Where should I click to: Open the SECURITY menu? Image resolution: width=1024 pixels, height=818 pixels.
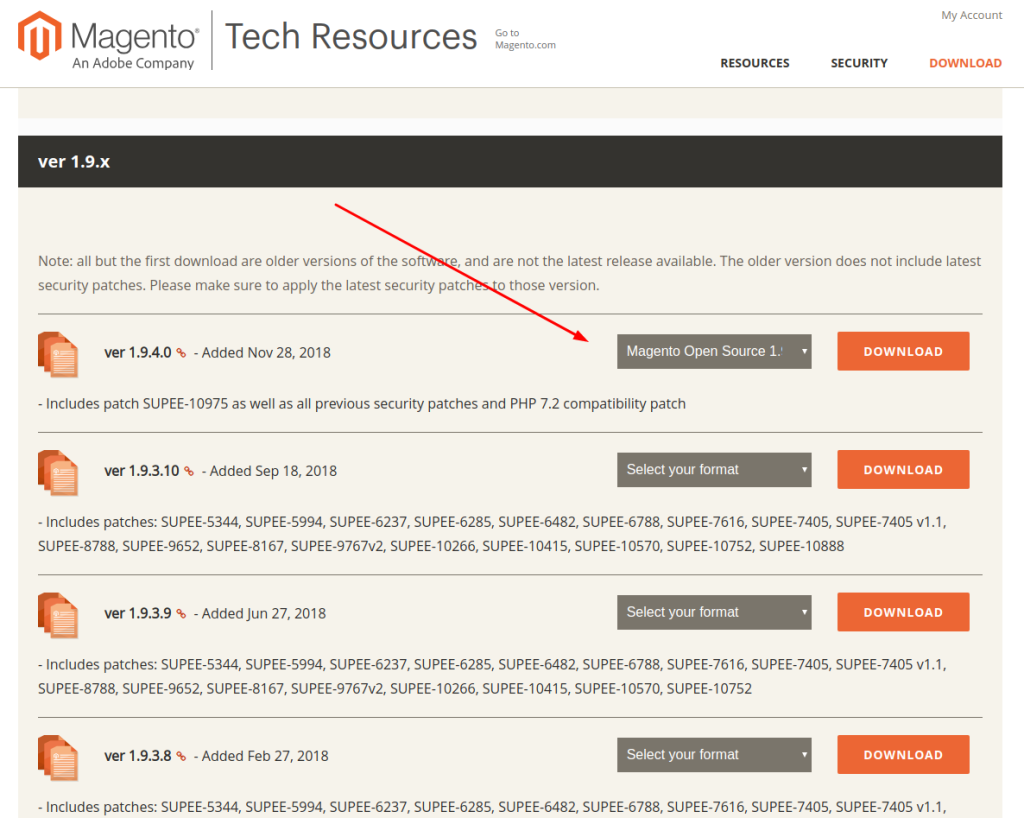pos(858,62)
